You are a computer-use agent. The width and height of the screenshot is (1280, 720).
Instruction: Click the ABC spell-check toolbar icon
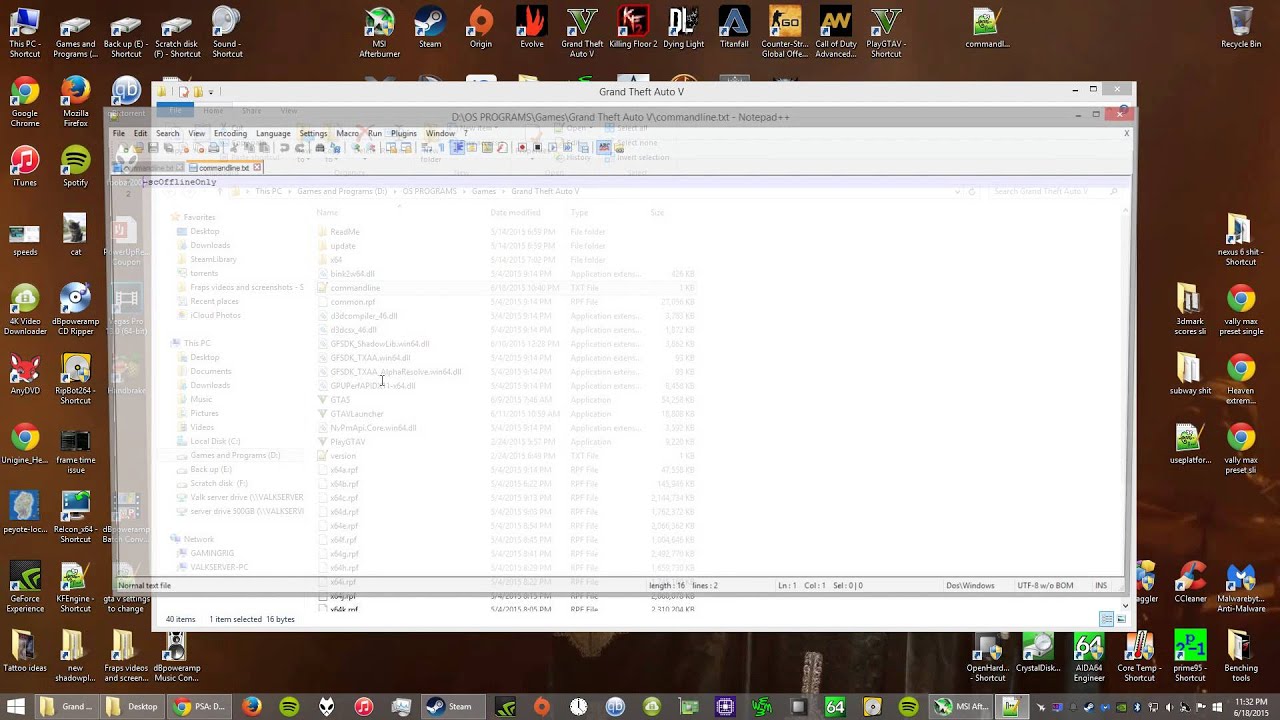pyautogui.click(x=604, y=148)
